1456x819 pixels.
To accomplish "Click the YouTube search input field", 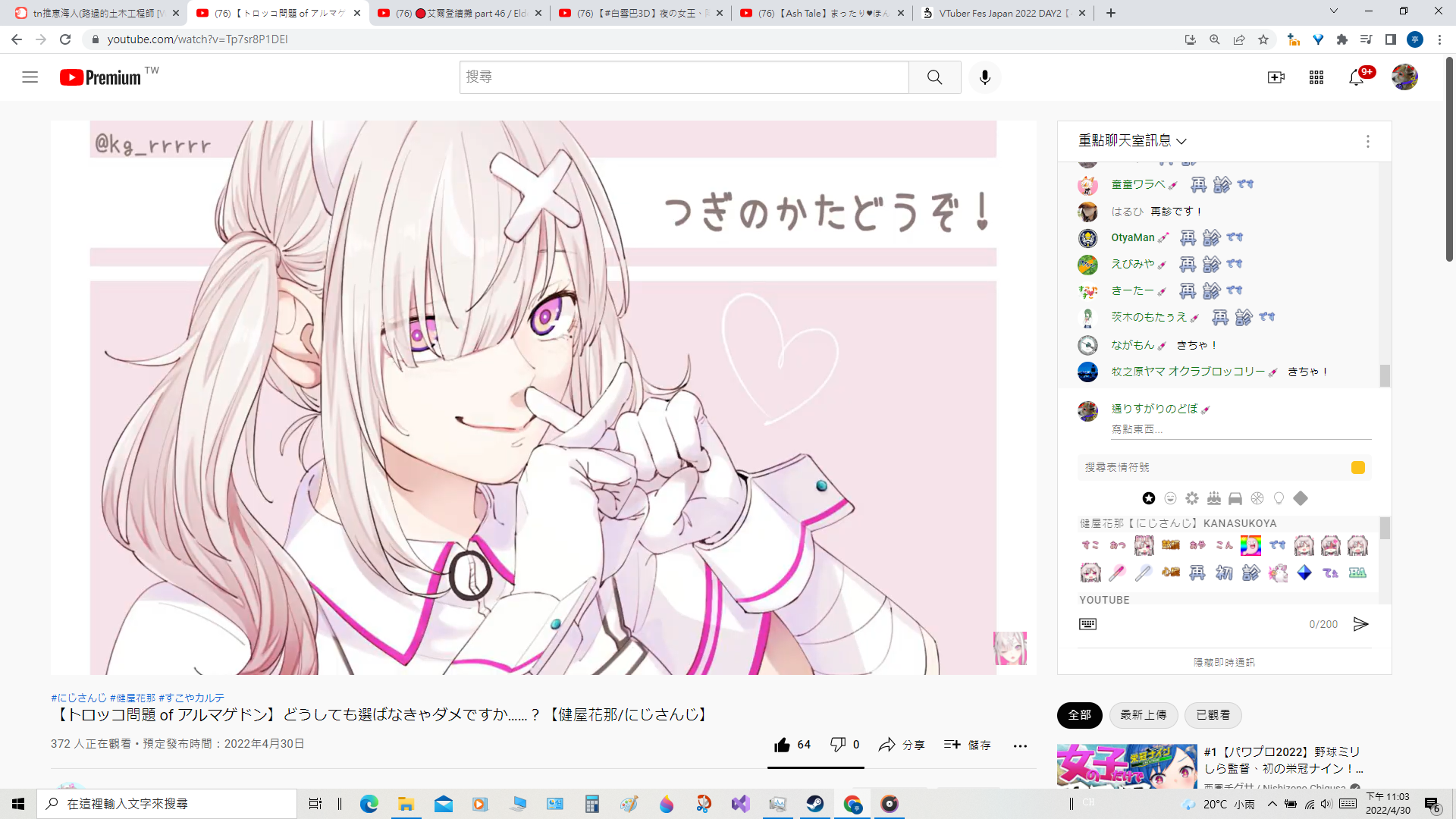I will coord(683,77).
